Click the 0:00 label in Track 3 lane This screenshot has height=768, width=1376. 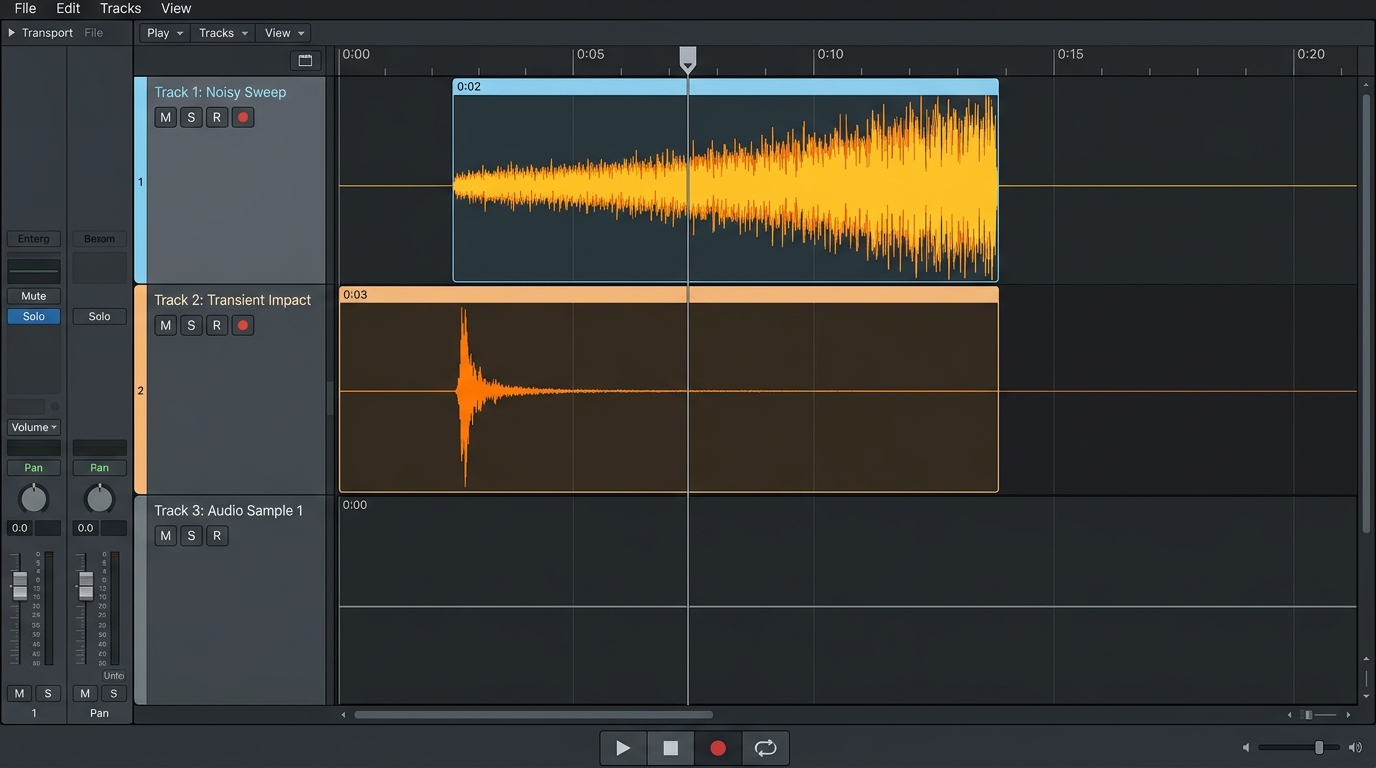354,505
